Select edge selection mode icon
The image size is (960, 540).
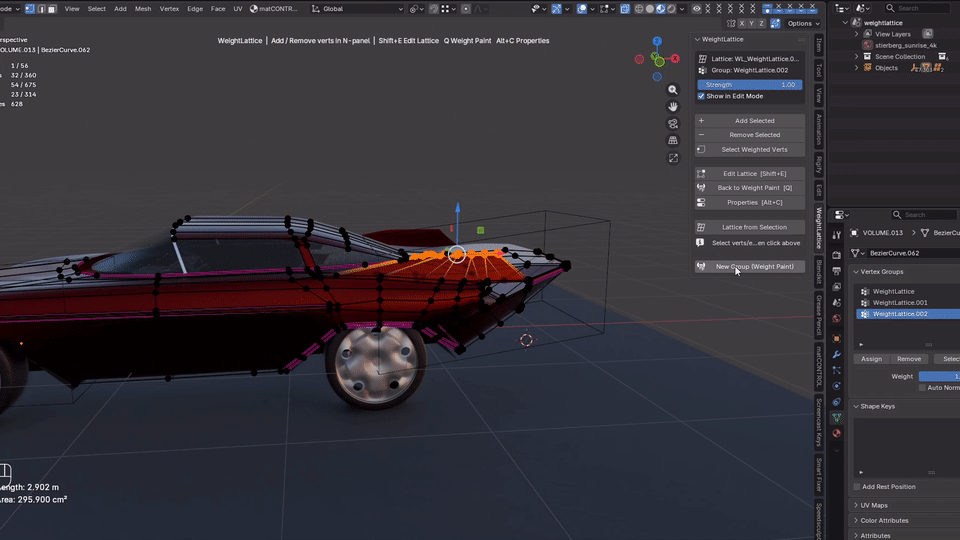[x=42, y=9]
